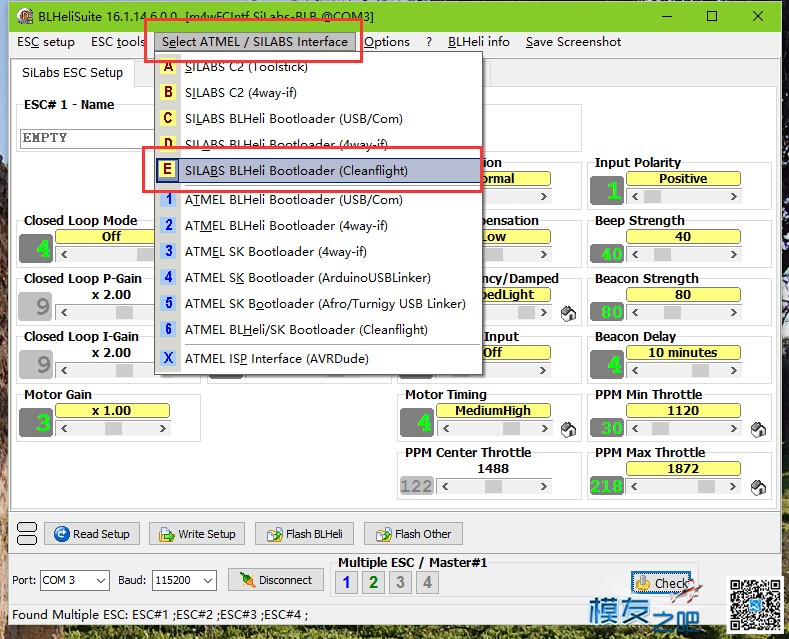Image resolution: width=789 pixels, height=639 pixels.
Task: Click Save Screenshot menu item
Action: click(573, 42)
